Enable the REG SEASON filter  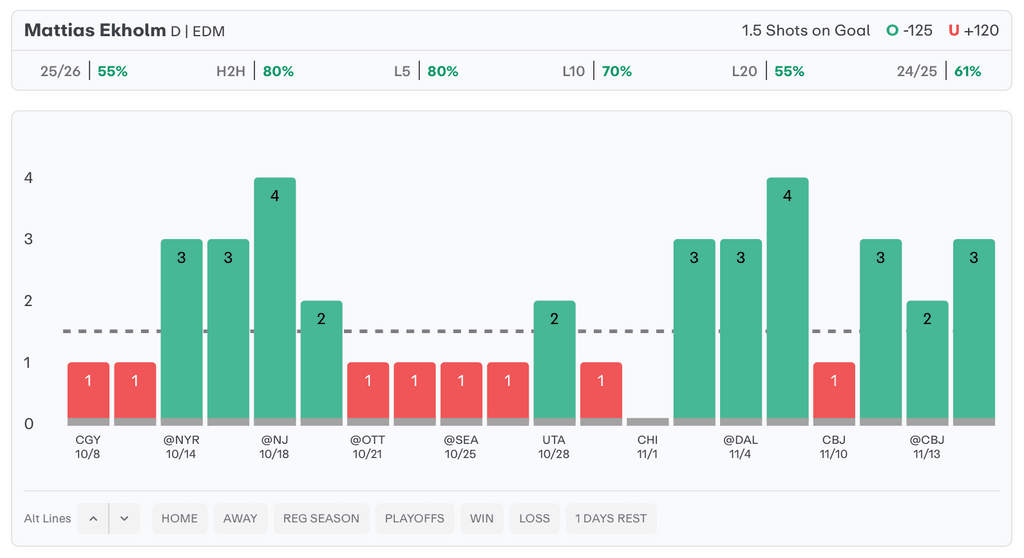[322, 518]
